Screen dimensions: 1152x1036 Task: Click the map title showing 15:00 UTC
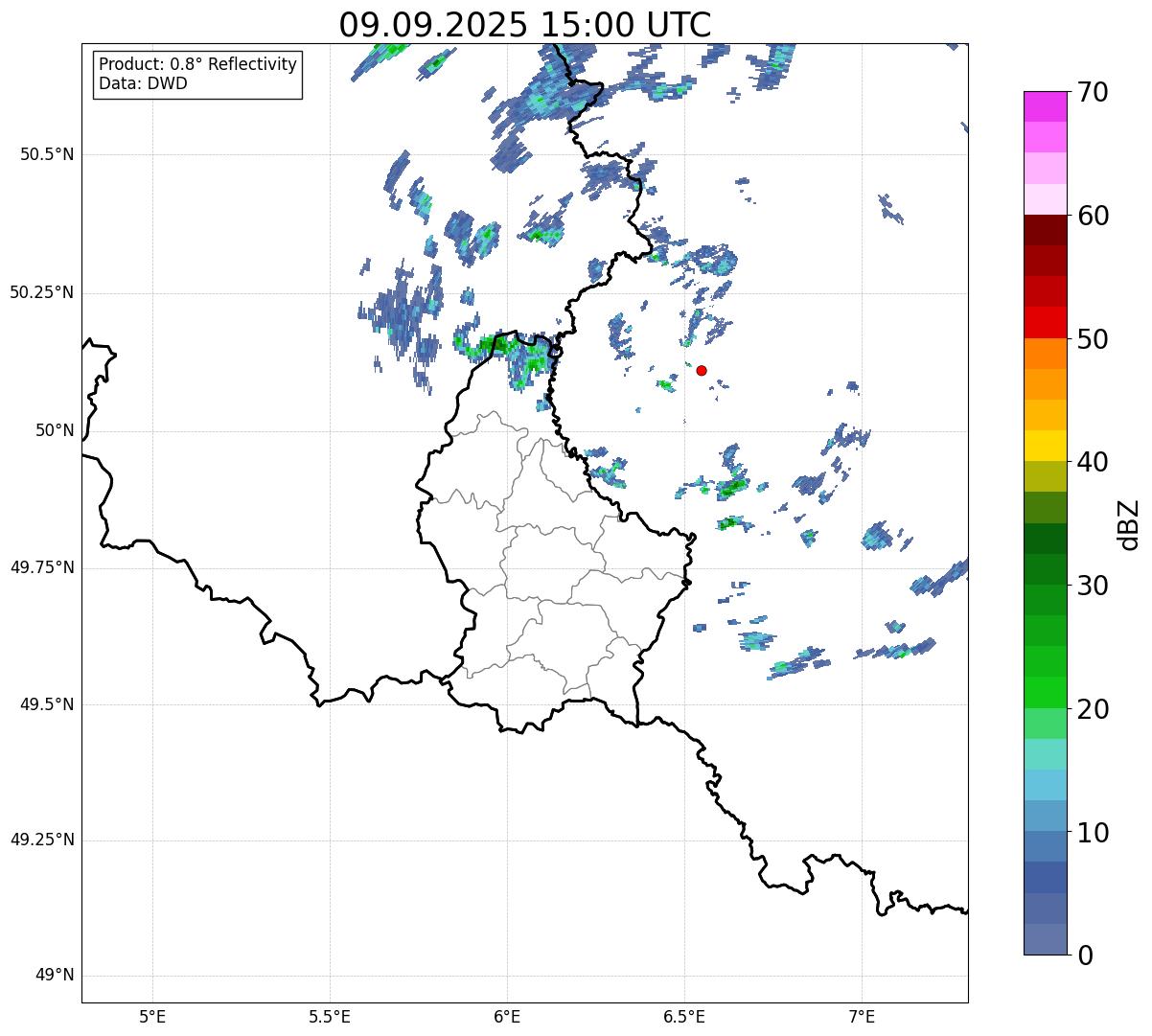pyautogui.click(x=525, y=25)
